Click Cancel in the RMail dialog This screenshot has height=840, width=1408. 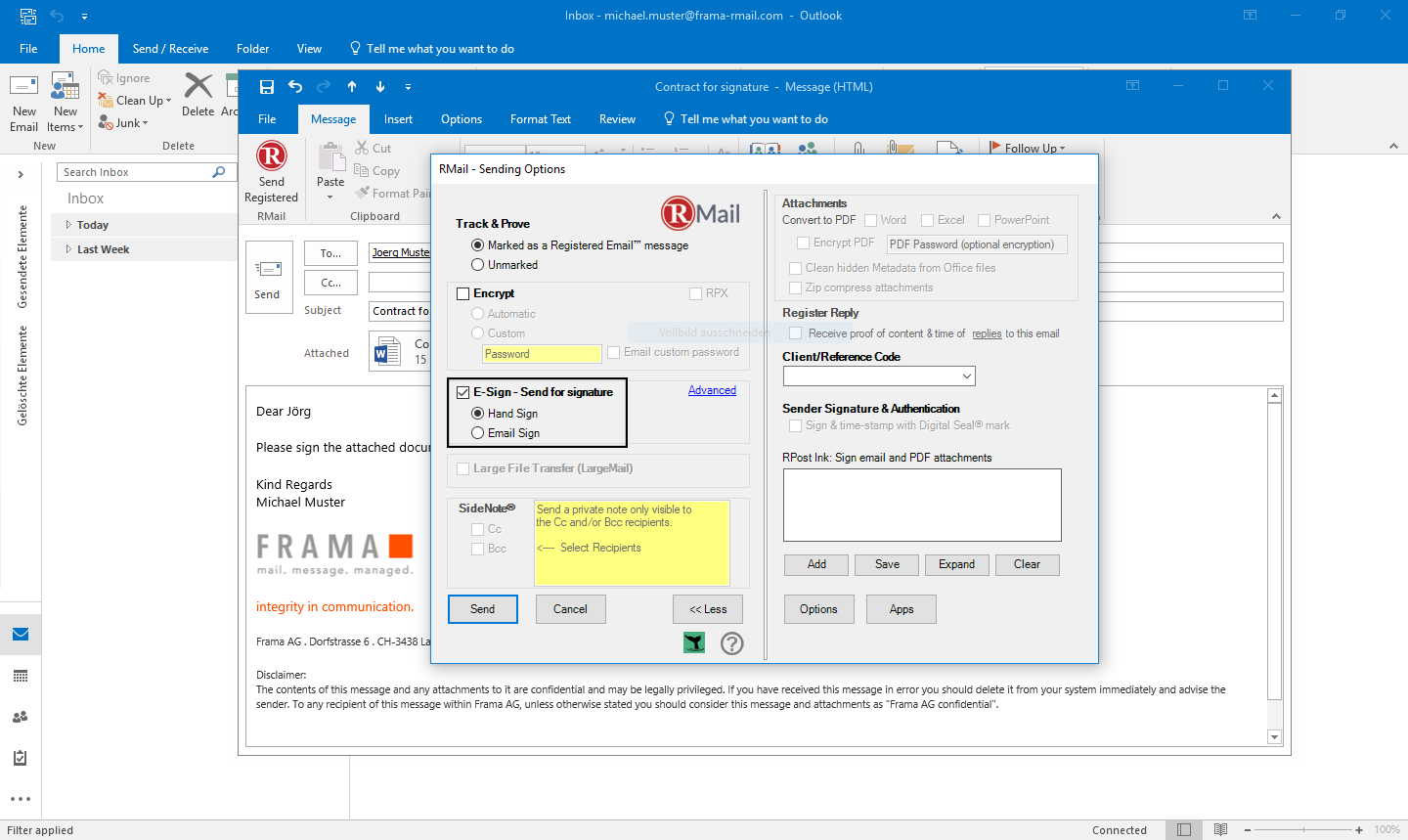(x=571, y=609)
